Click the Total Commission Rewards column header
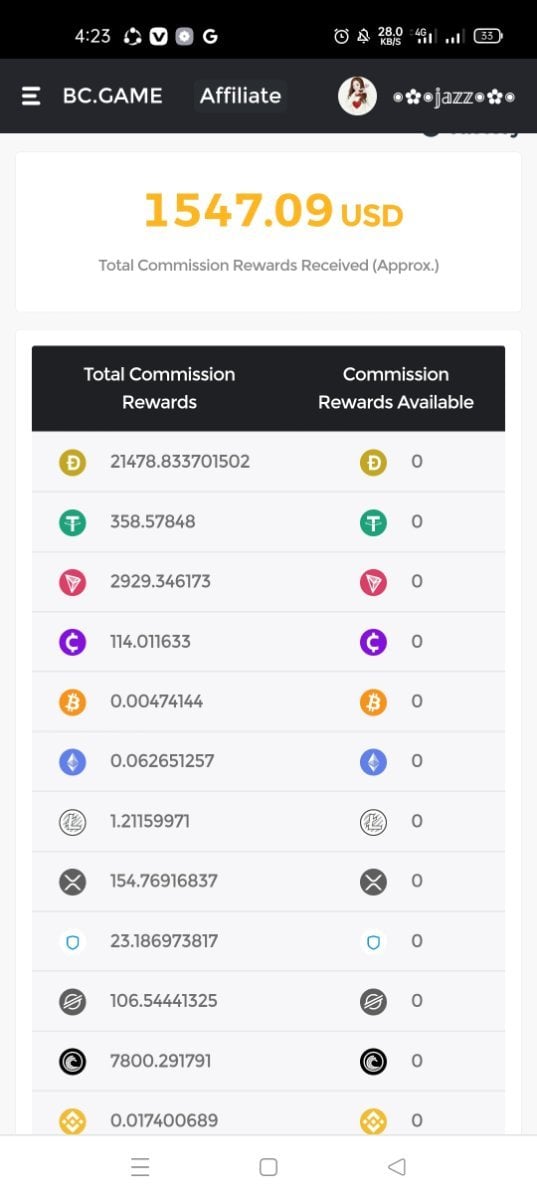 [x=159, y=388]
